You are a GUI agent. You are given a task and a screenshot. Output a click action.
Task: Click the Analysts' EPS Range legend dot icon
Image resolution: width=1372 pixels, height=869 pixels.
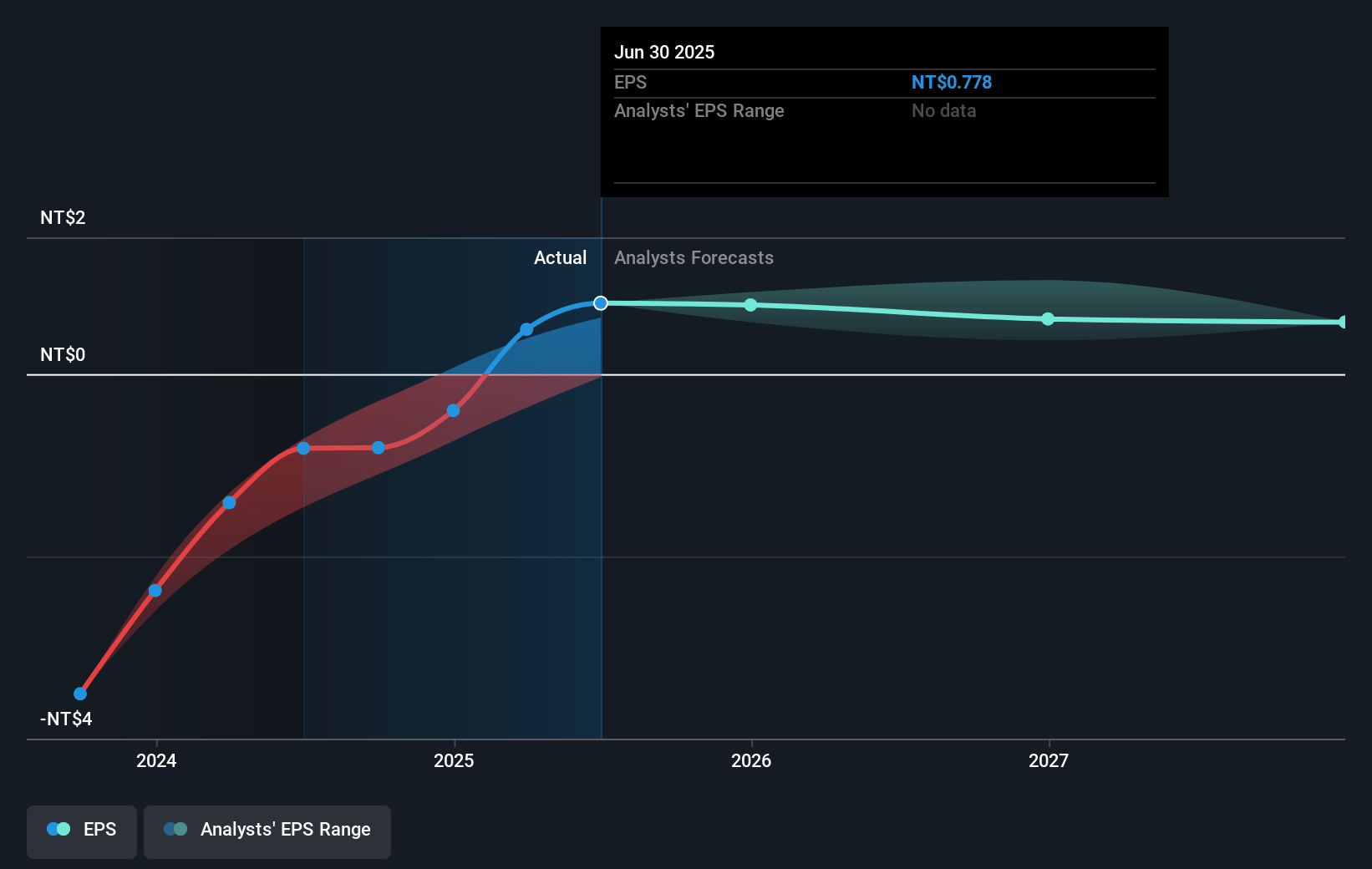[175, 829]
